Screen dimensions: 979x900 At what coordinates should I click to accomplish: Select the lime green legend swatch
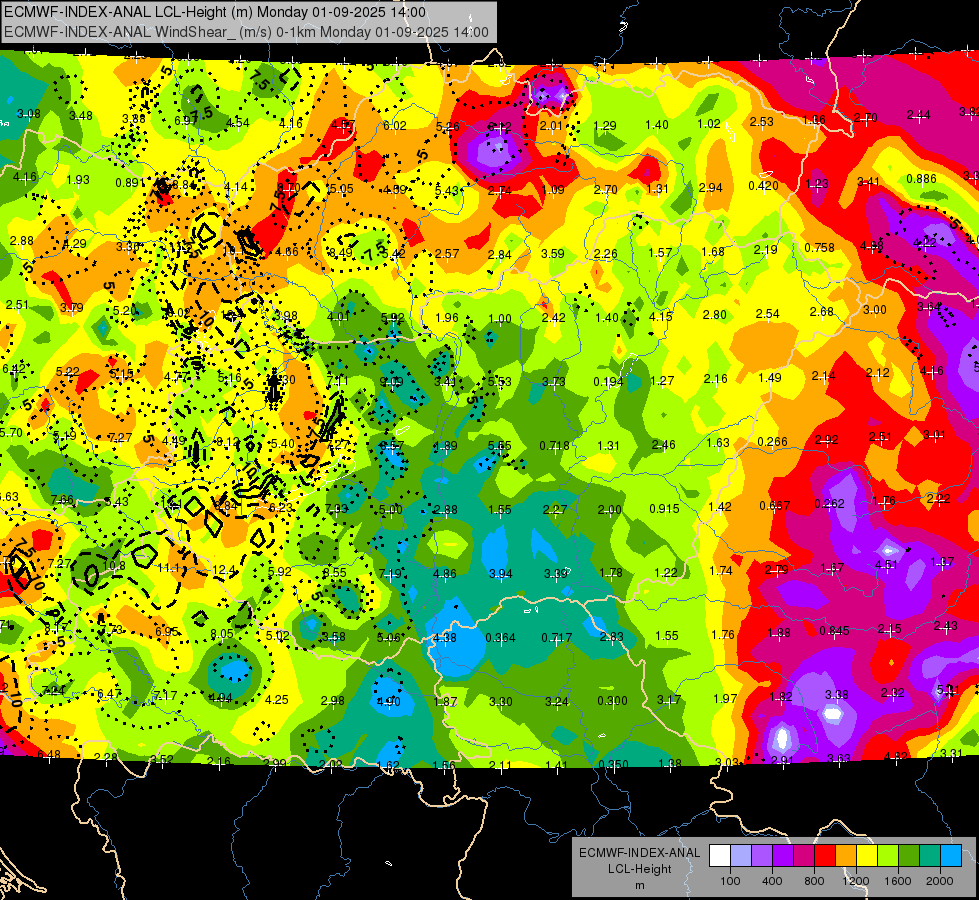click(888, 856)
